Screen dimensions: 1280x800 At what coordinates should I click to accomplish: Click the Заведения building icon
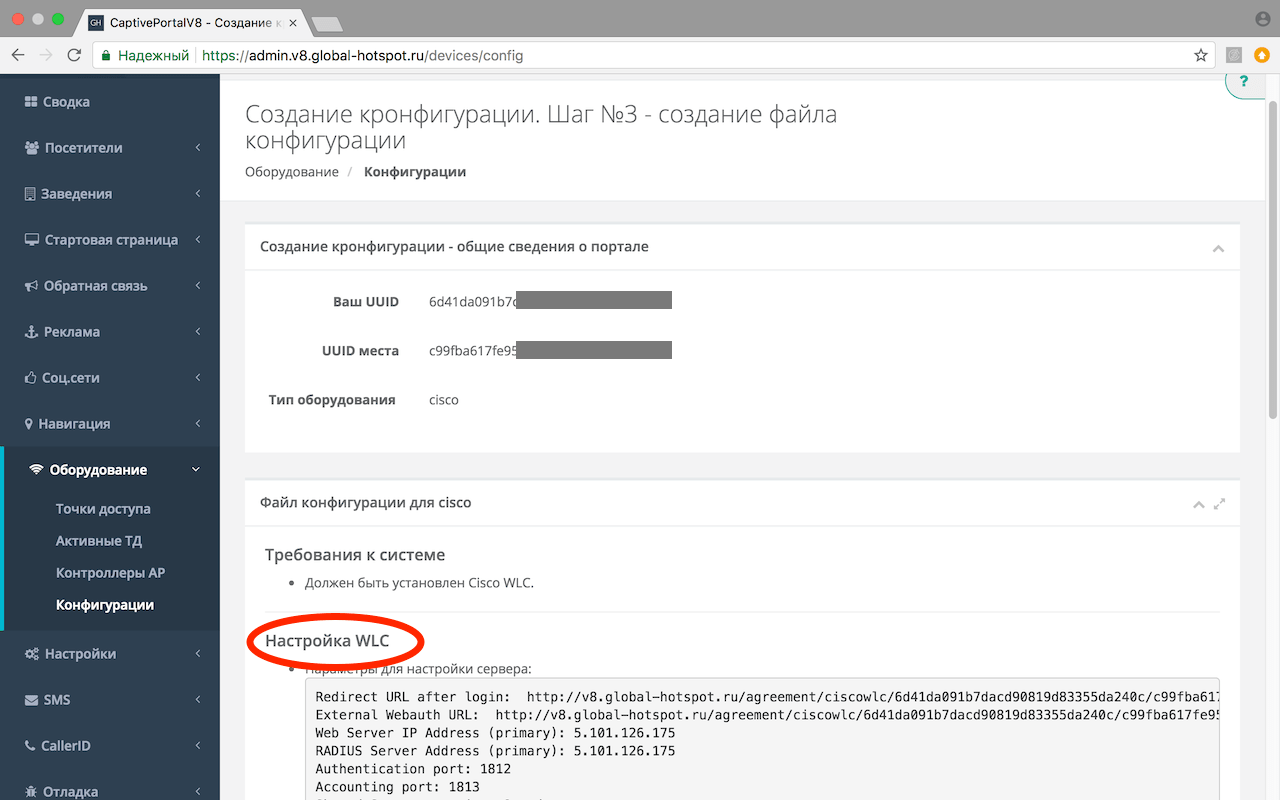(30, 194)
